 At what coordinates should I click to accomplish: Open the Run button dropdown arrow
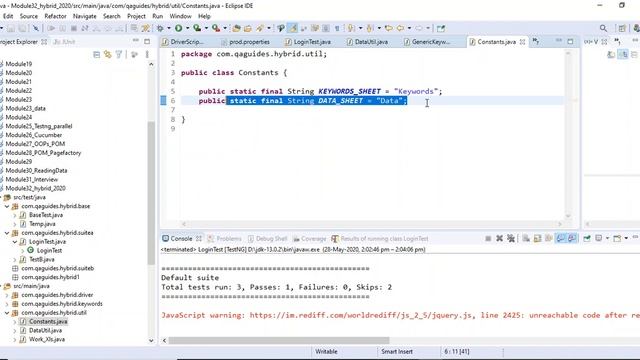coord(187,28)
